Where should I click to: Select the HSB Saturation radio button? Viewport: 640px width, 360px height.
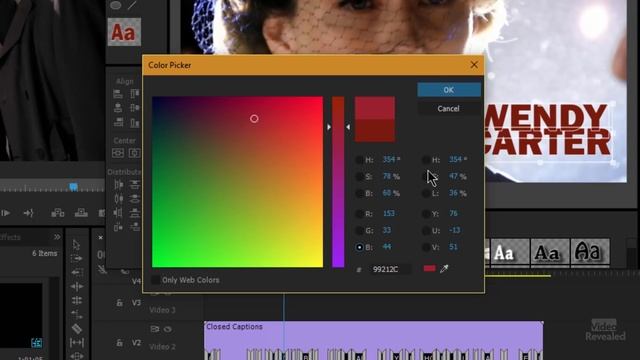[359, 177]
